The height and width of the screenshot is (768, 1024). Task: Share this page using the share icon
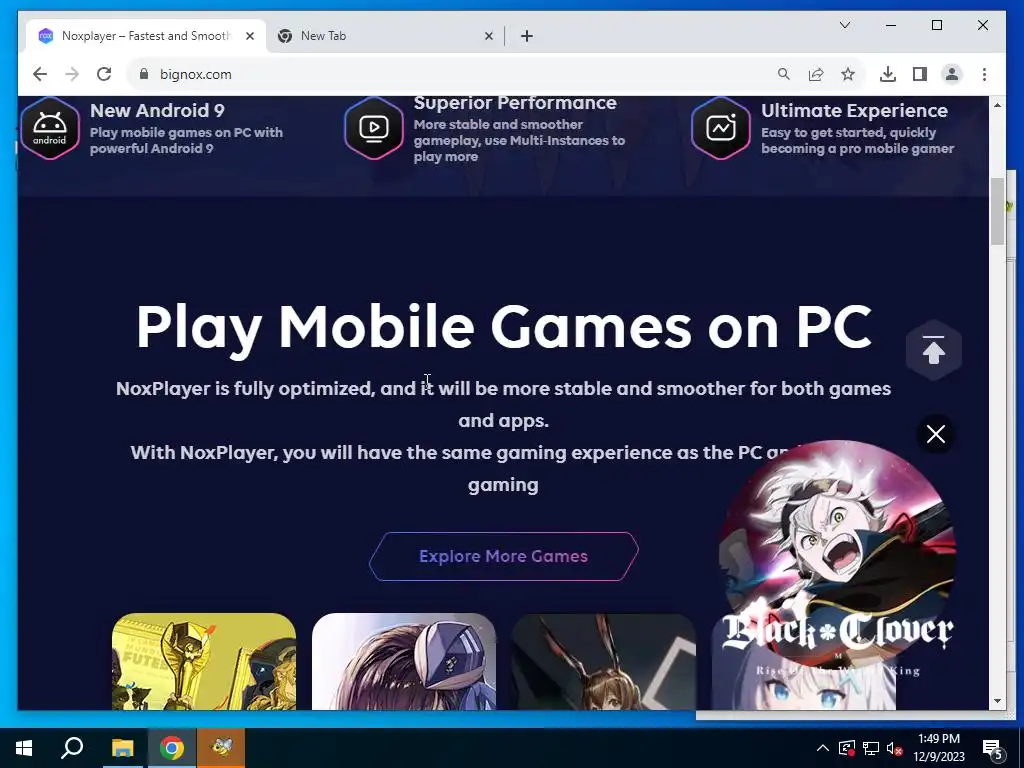click(816, 74)
